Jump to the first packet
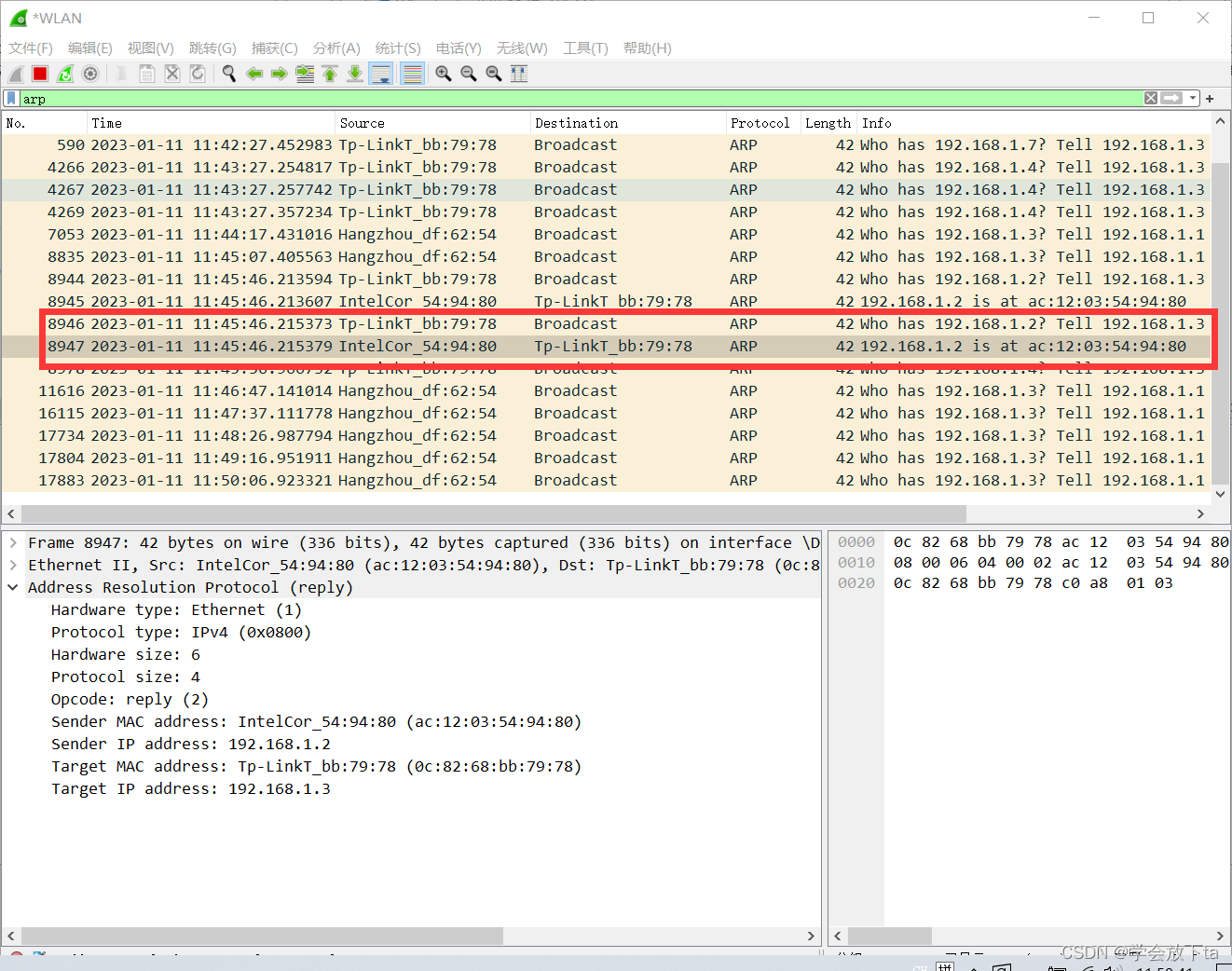The image size is (1232, 971). (330, 74)
